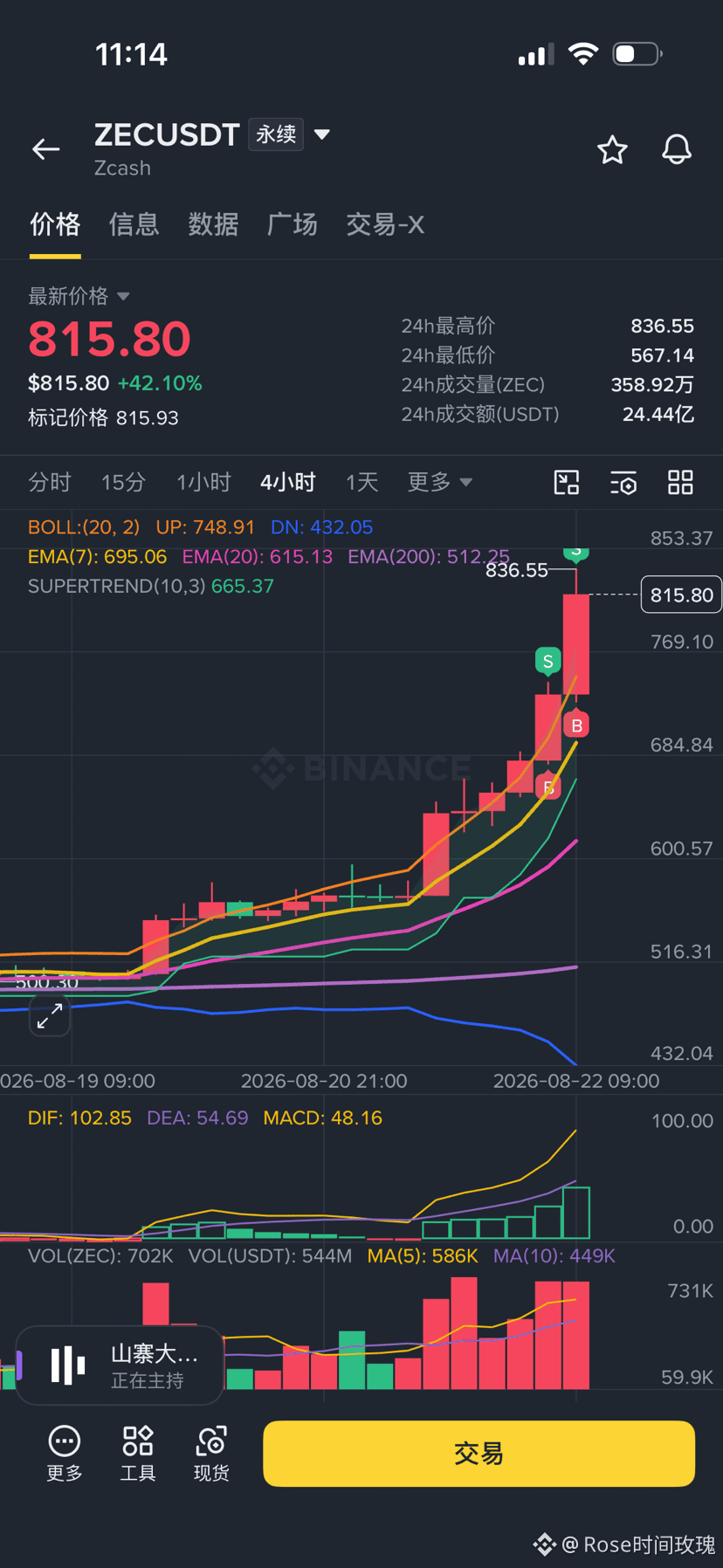
Task: Tap the MACD: 48.16 label
Action: (323, 1118)
